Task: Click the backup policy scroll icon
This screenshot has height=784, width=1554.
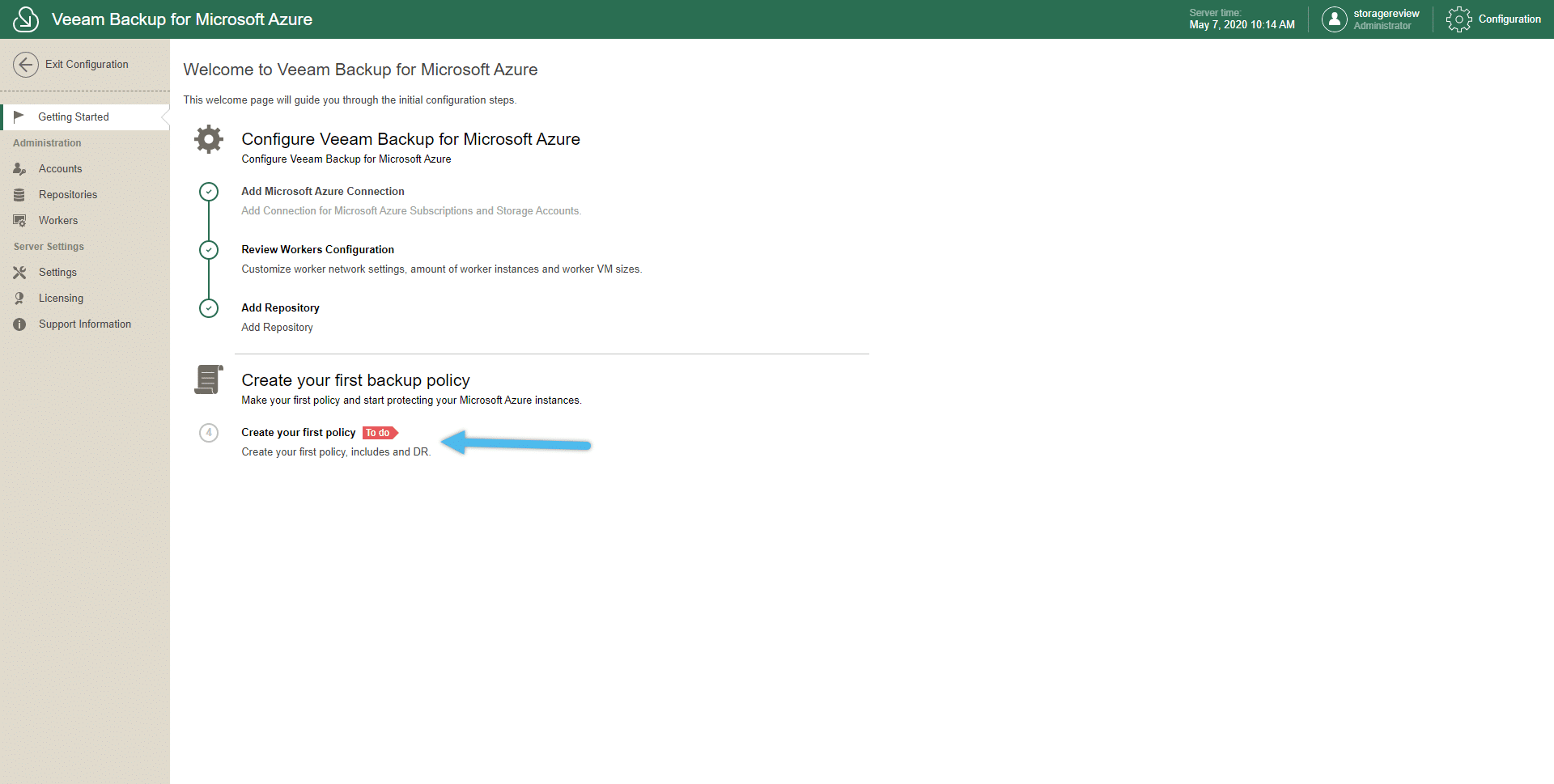Action: 209,379
